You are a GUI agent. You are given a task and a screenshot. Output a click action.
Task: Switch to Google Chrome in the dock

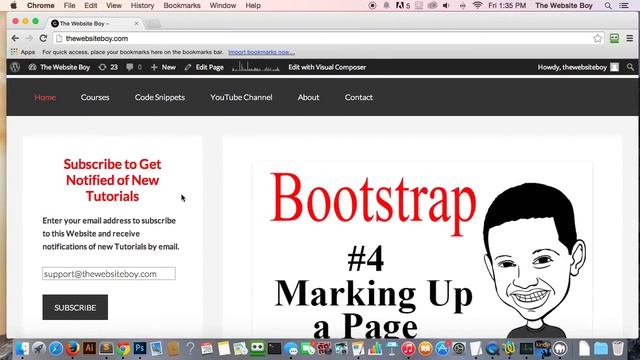click(x=123, y=349)
